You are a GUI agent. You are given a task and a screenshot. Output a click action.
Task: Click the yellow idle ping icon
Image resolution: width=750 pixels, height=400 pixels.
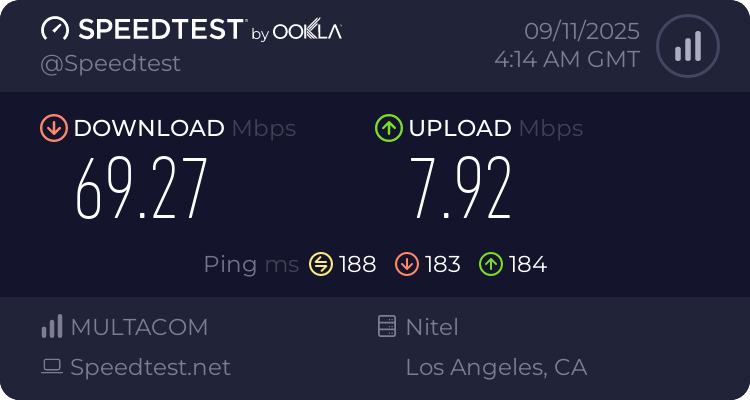pyautogui.click(x=320, y=264)
